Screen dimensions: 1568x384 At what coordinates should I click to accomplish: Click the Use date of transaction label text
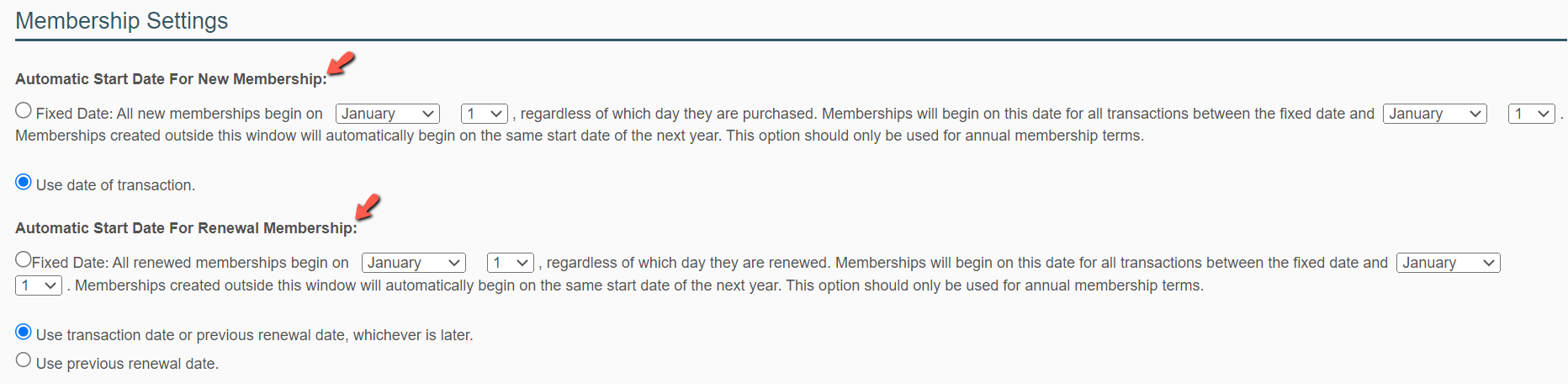pos(115,185)
